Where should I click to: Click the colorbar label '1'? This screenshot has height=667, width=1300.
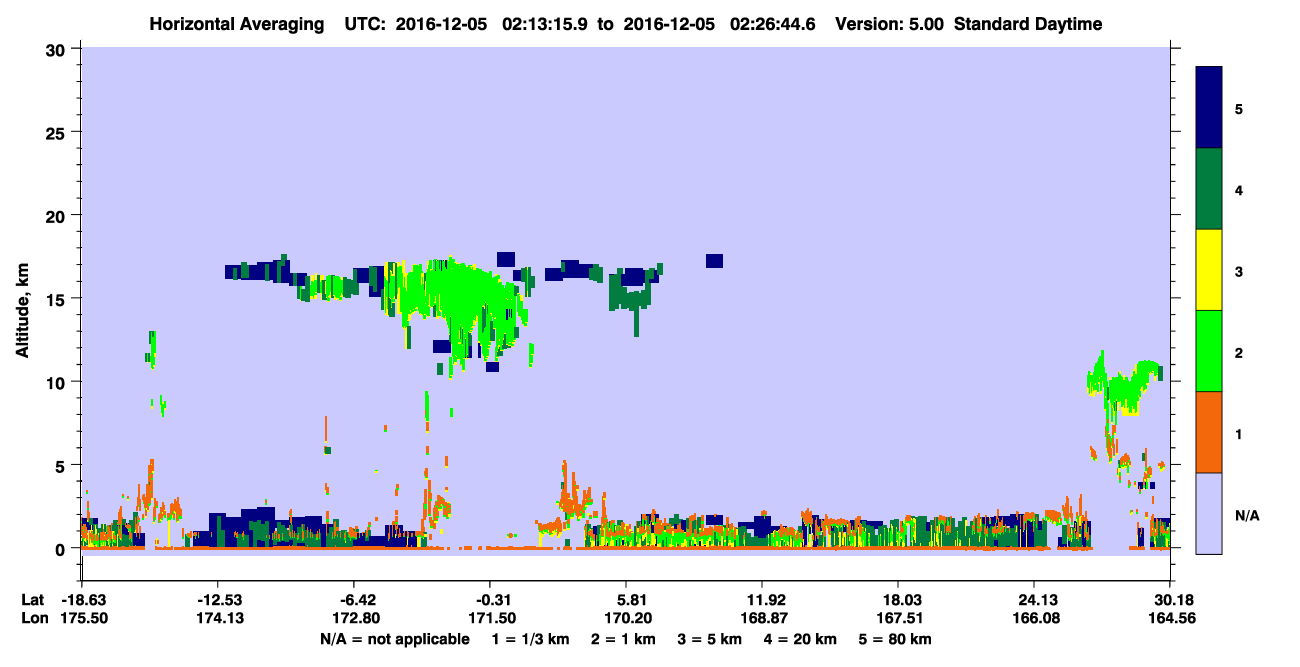point(1239,433)
